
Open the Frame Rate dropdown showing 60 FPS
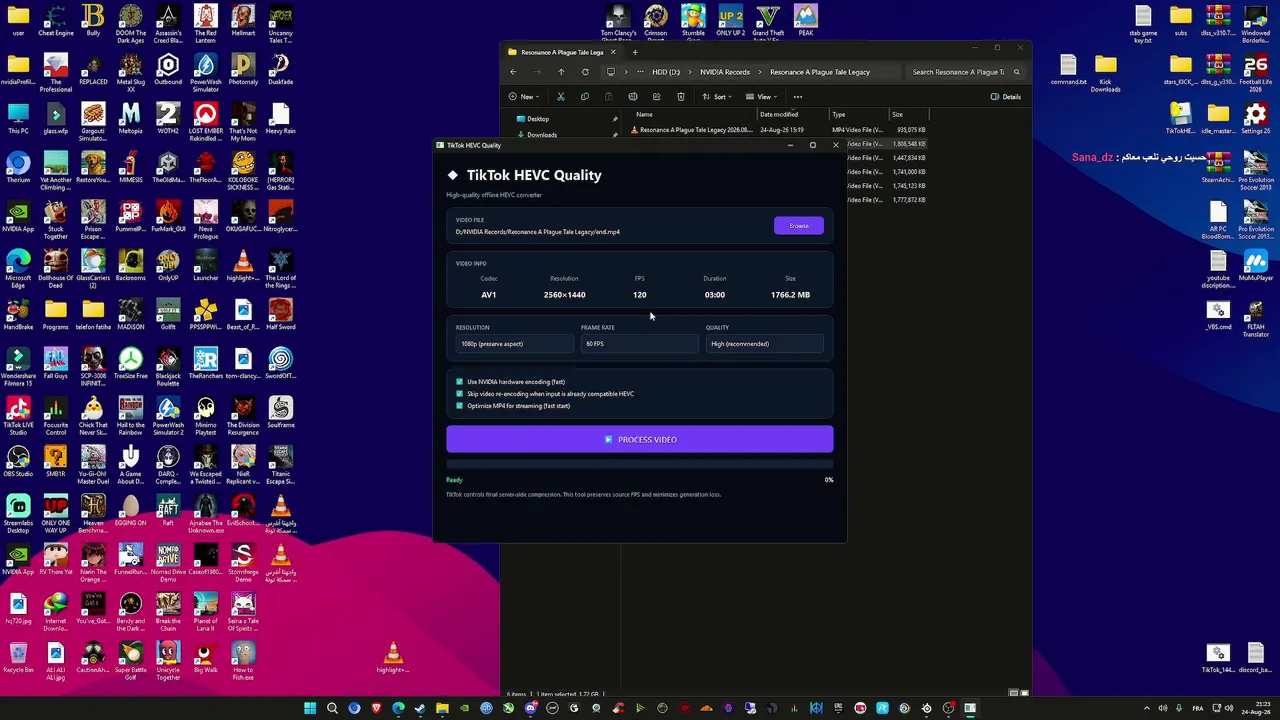(x=638, y=344)
